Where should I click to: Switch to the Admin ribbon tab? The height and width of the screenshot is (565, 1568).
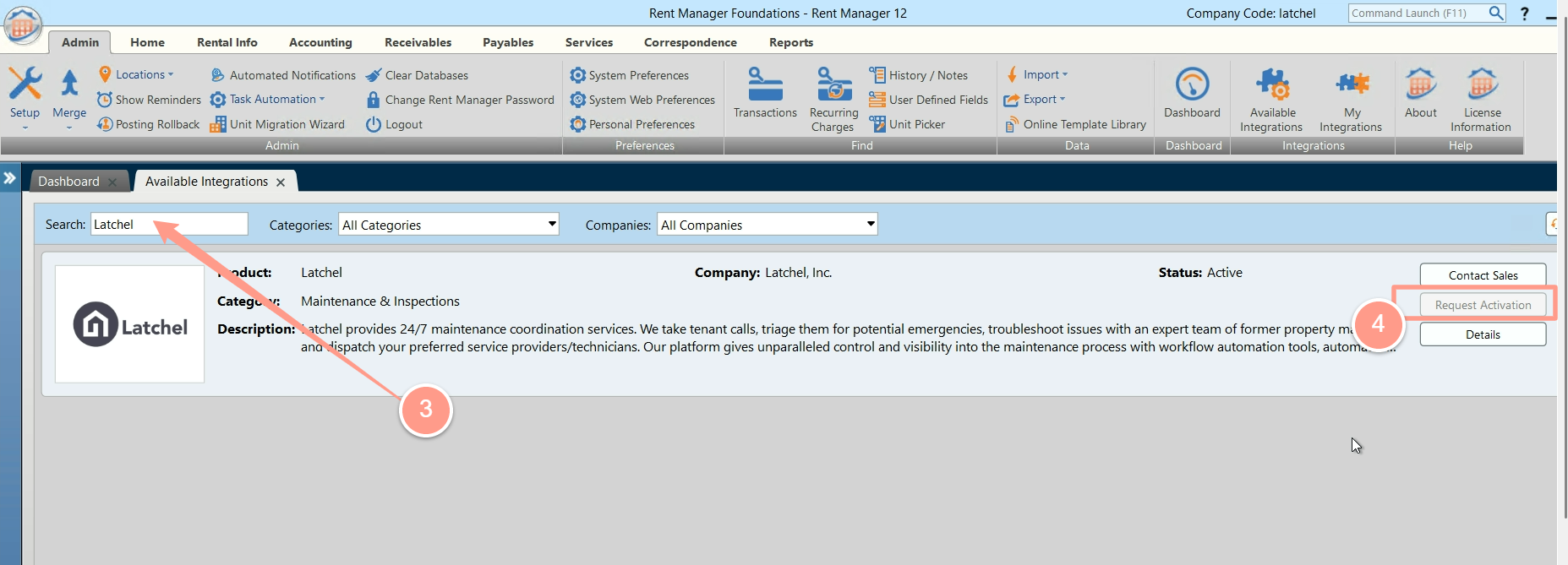point(80,42)
